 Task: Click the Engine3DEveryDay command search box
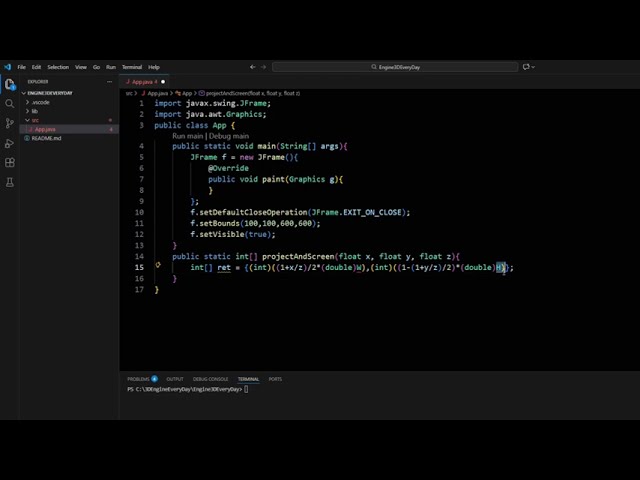tap(395, 67)
